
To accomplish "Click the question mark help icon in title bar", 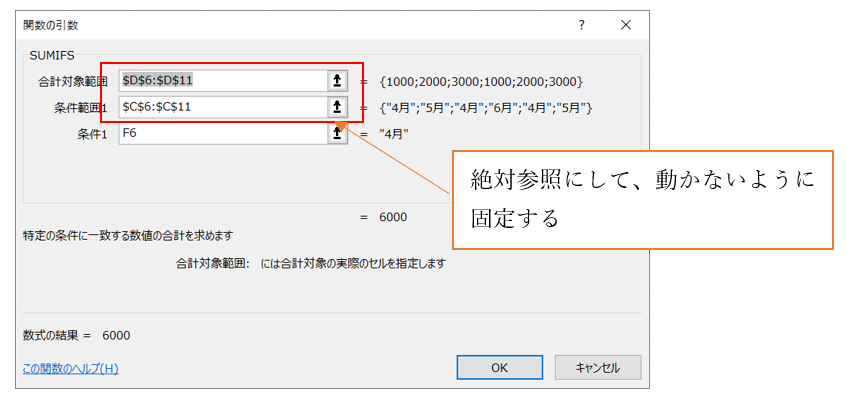I will (581, 24).
